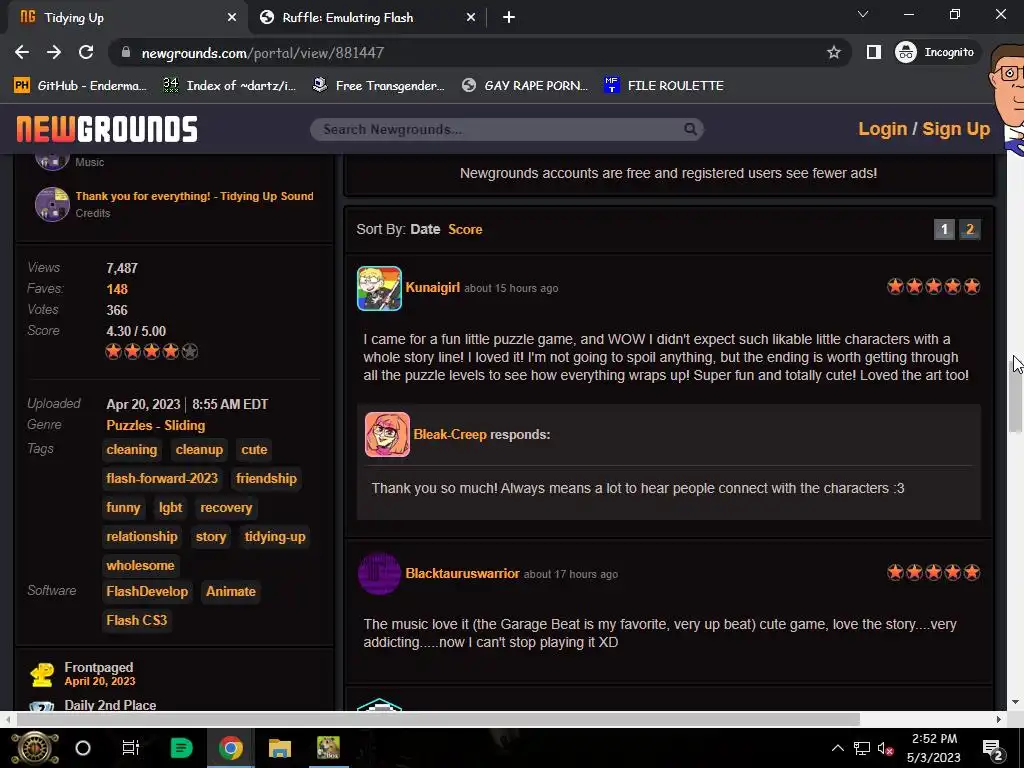Image resolution: width=1024 pixels, height=768 pixels.
Task: Open the Bleak-Creep profile link
Action: [x=450, y=434]
